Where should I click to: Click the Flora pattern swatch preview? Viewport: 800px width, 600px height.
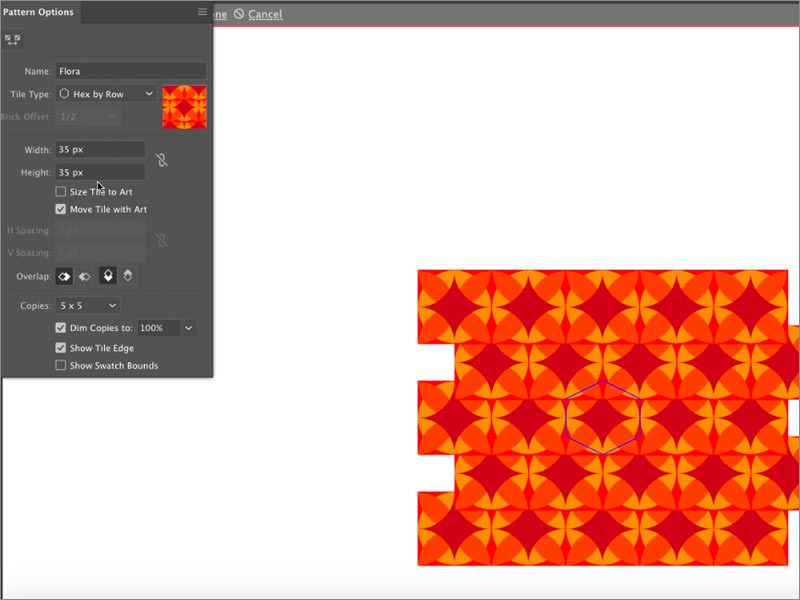click(185, 107)
